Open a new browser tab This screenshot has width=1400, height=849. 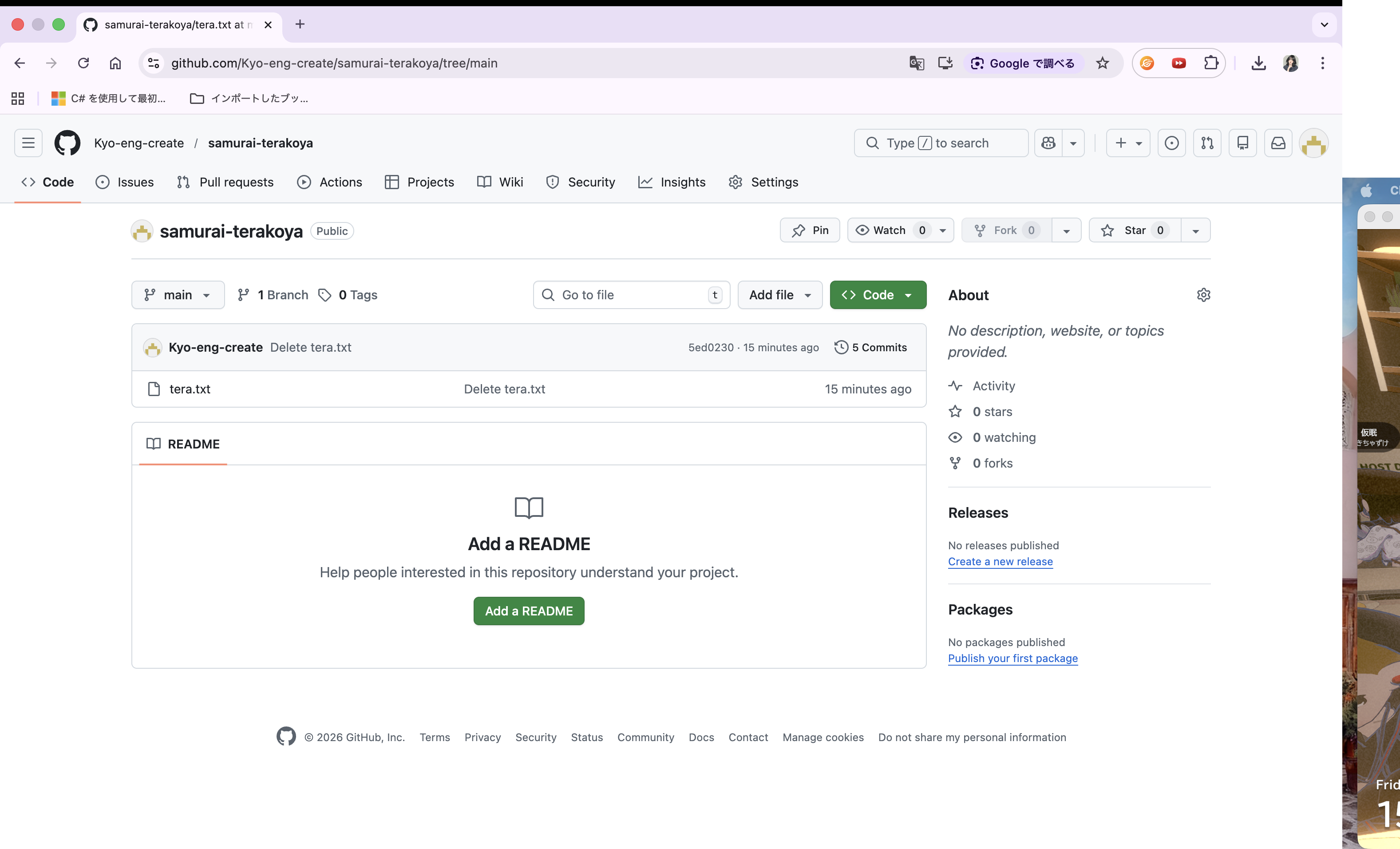[300, 24]
